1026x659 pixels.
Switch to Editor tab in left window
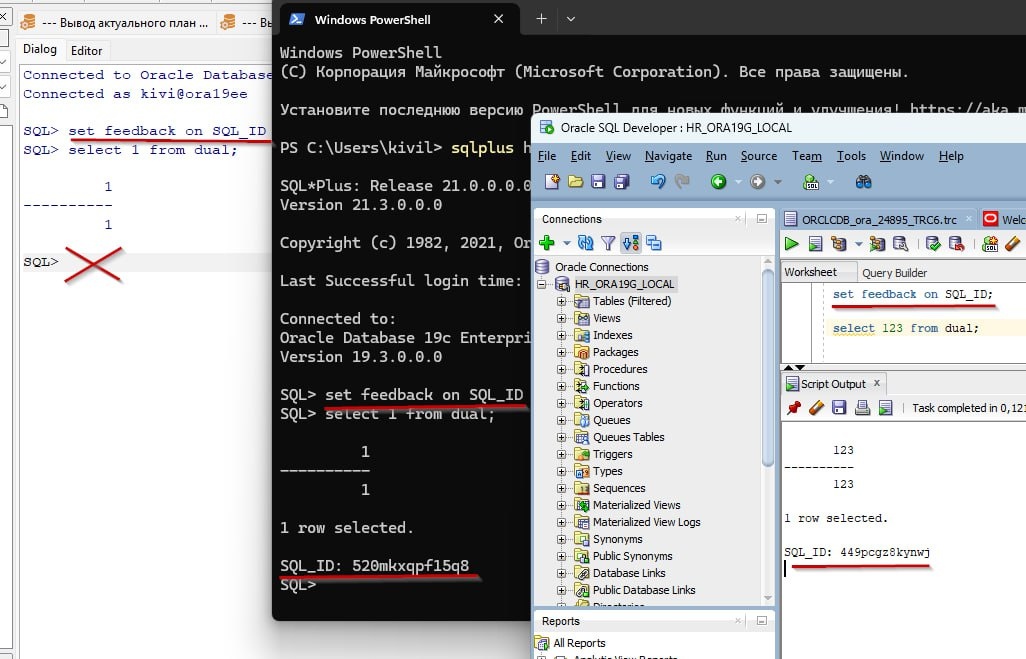point(86,50)
